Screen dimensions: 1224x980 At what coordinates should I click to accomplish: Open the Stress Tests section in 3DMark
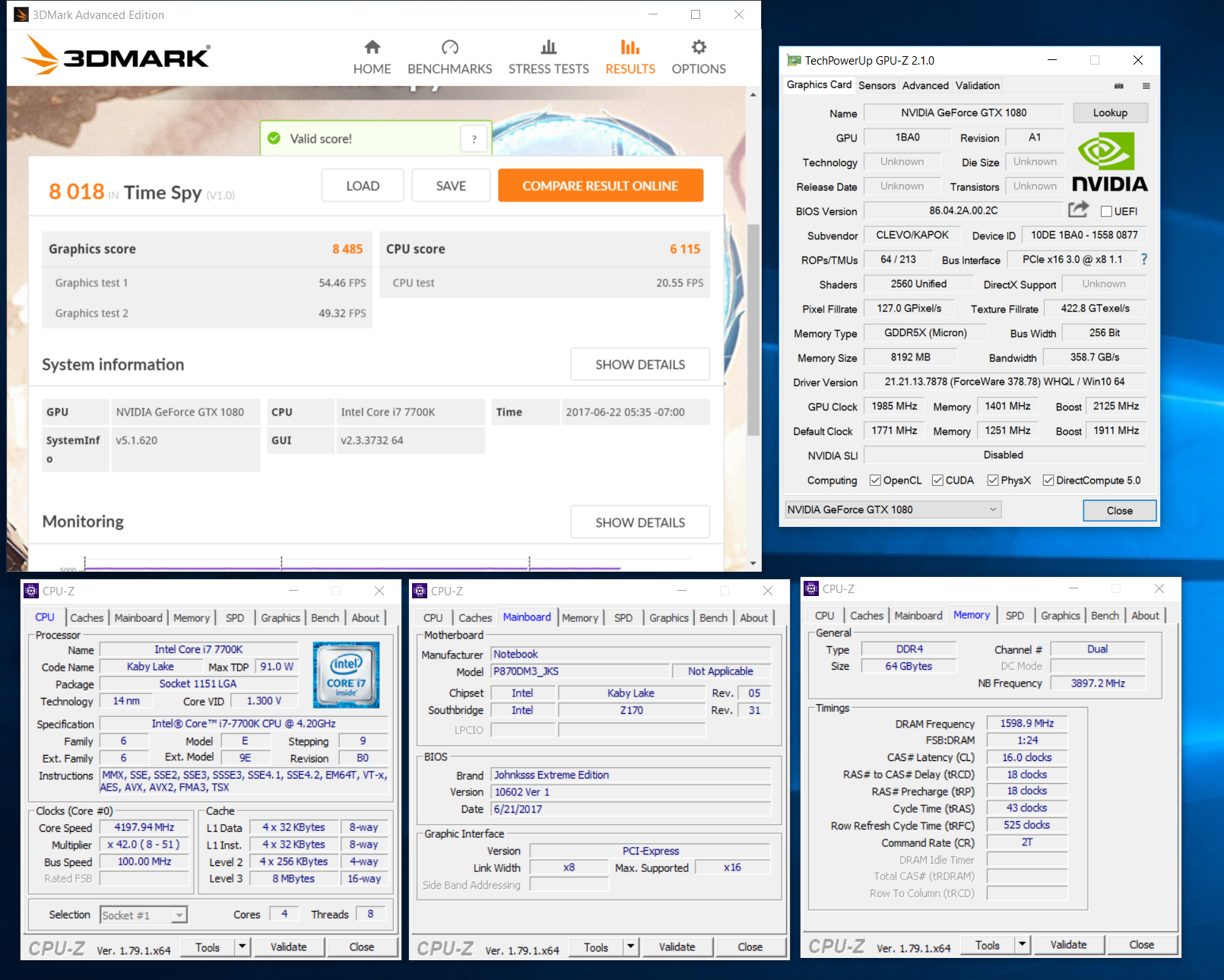pyautogui.click(x=548, y=58)
